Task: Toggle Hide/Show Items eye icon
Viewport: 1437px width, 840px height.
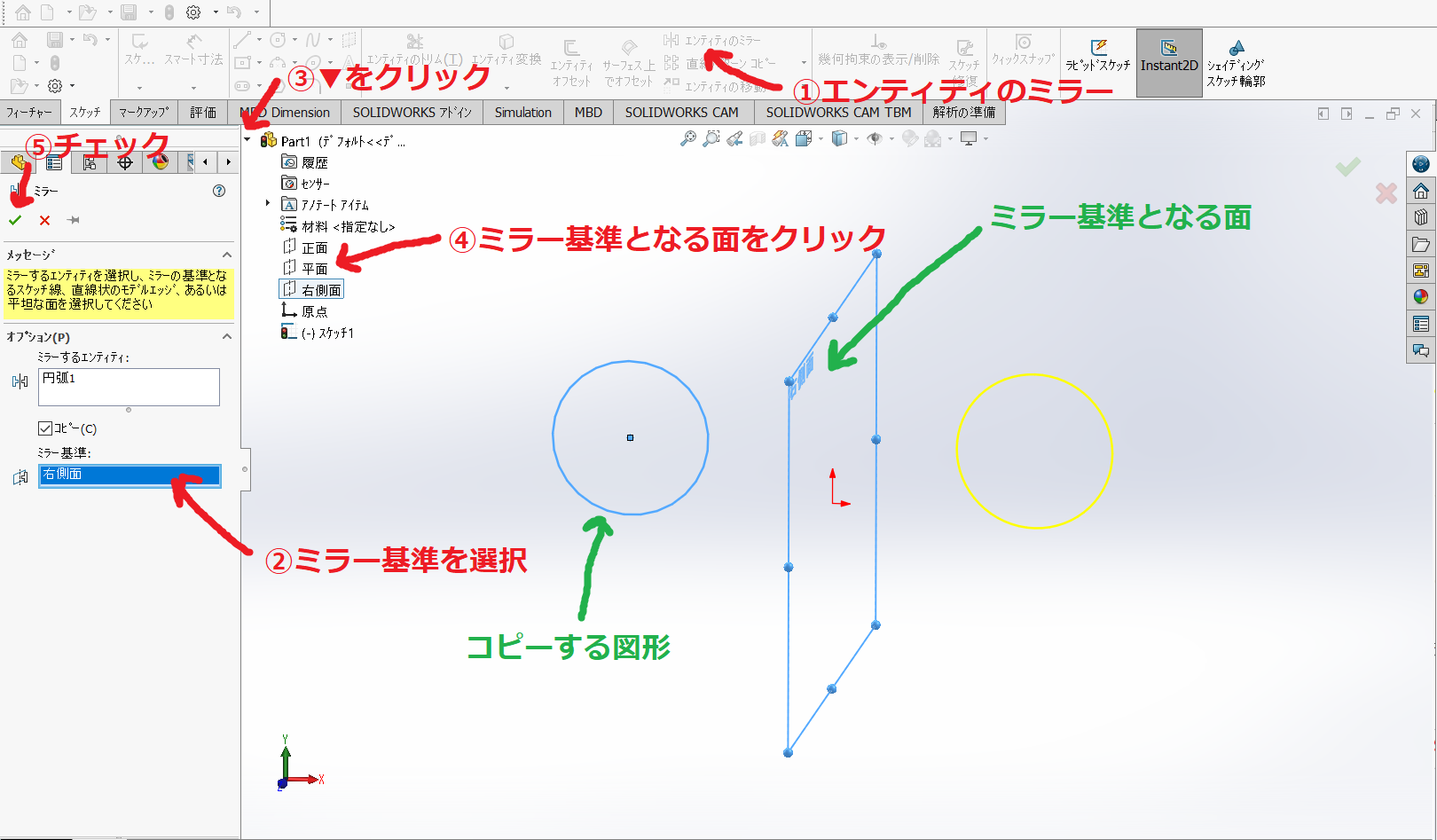Action: tap(875, 138)
